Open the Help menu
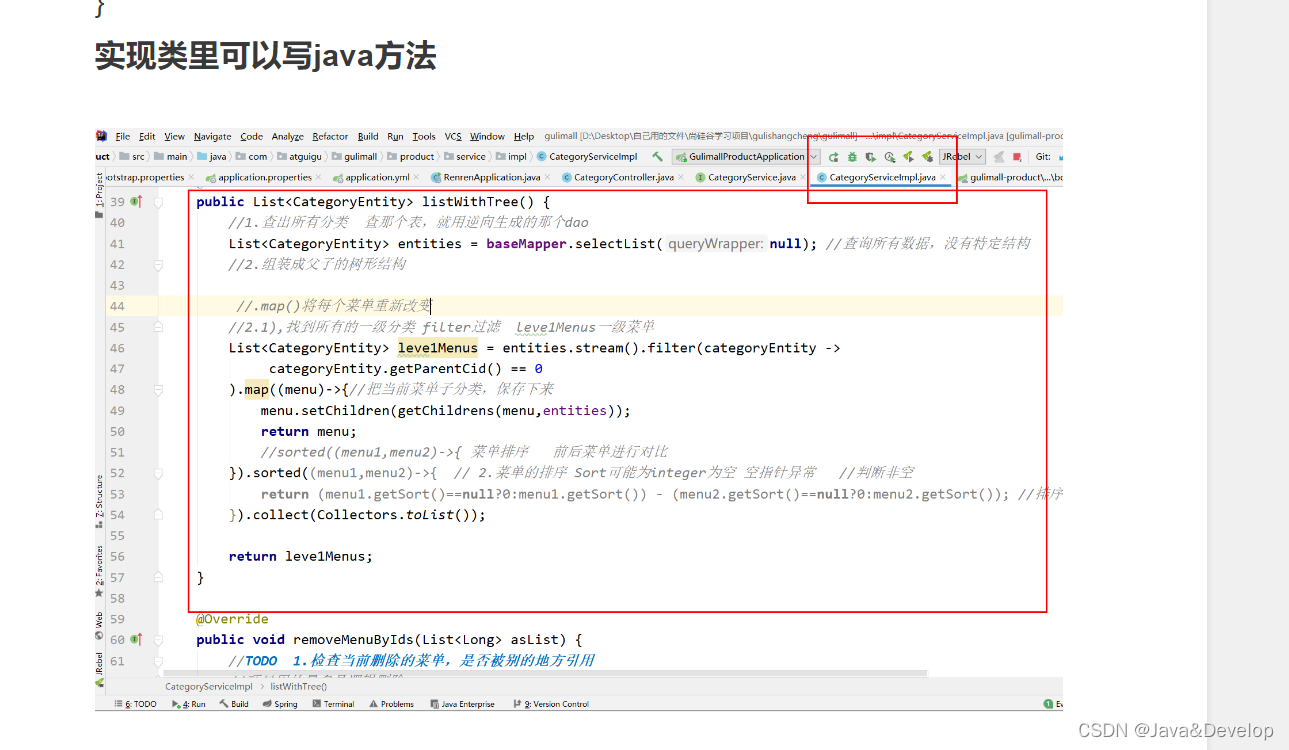Image resolution: width=1289 pixels, height=750 pixels. (x=524, y=136)
